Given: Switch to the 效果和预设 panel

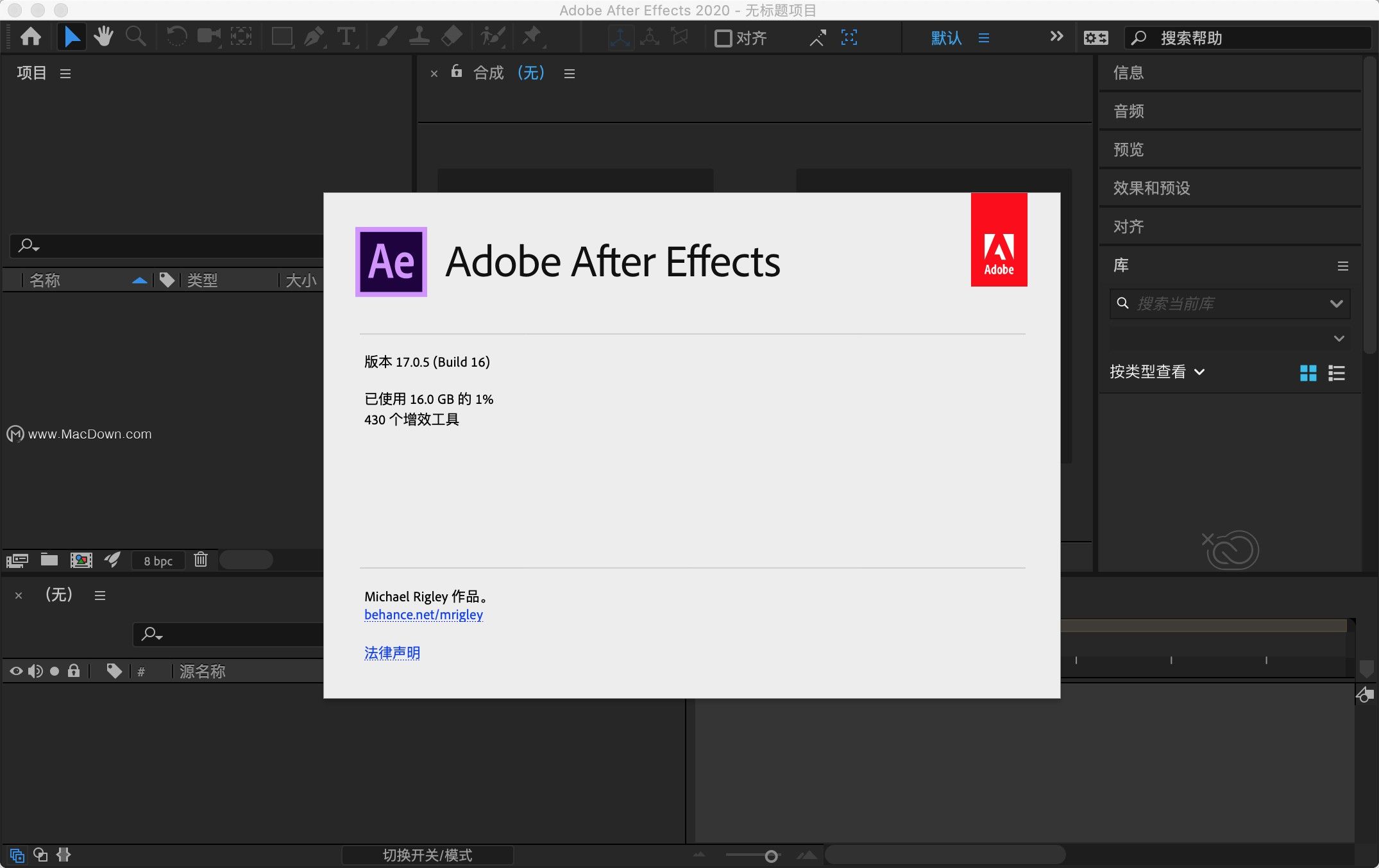Looking at the screenshot, I should pyautogui.click(x=1151, y=188).
